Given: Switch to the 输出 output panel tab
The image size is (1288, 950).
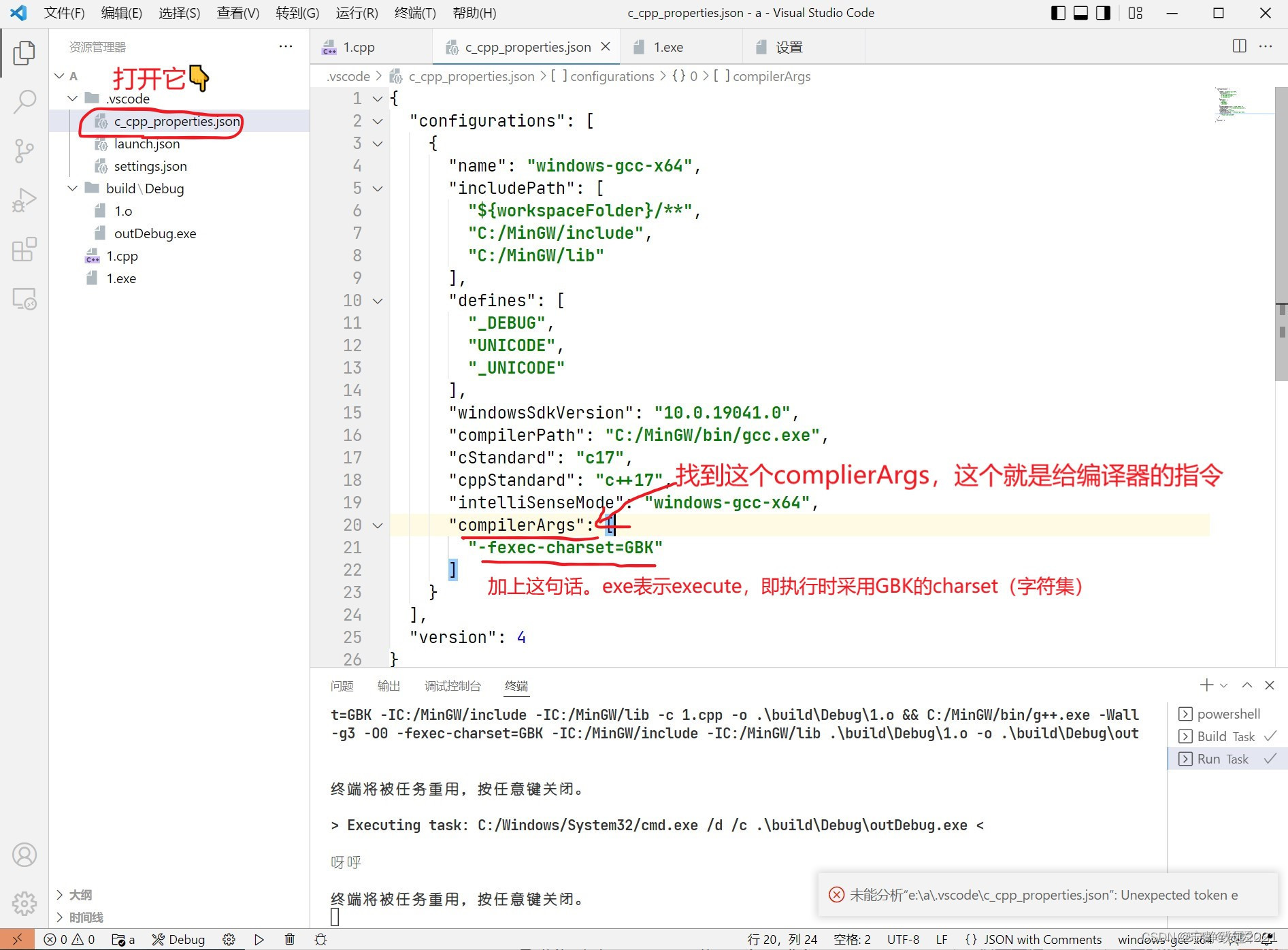Looking at the screenshot, I should (389, 686).
